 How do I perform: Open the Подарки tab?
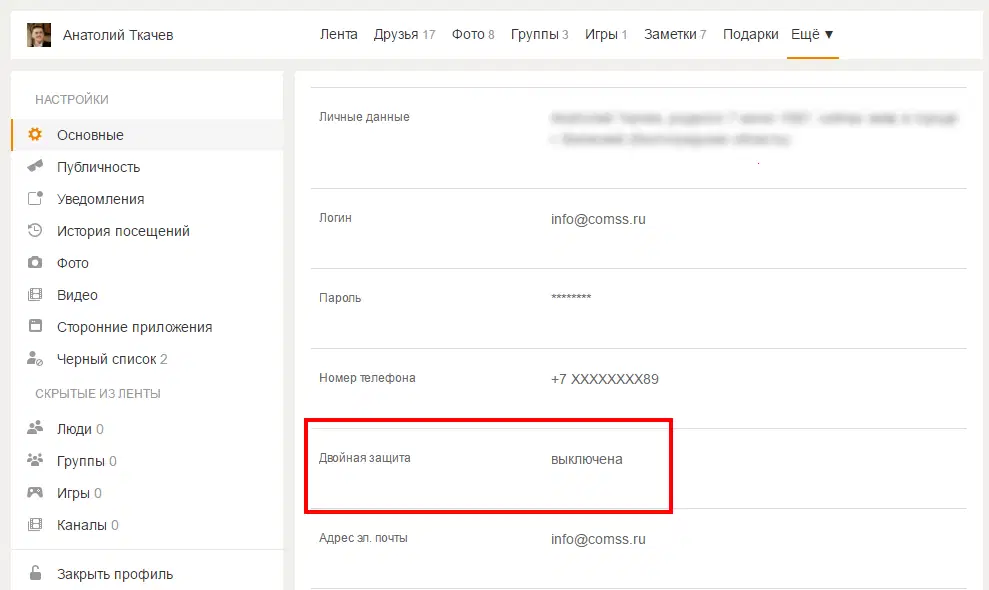point(751,34)
